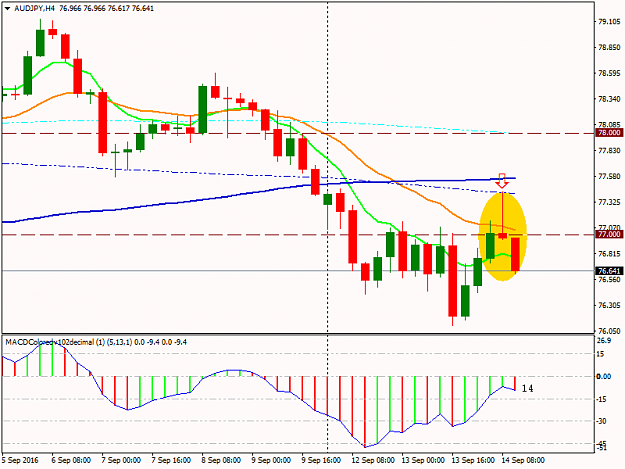Click the 79.105 price axis value
This screenshot has width=625, height=469.
point(609,22)
